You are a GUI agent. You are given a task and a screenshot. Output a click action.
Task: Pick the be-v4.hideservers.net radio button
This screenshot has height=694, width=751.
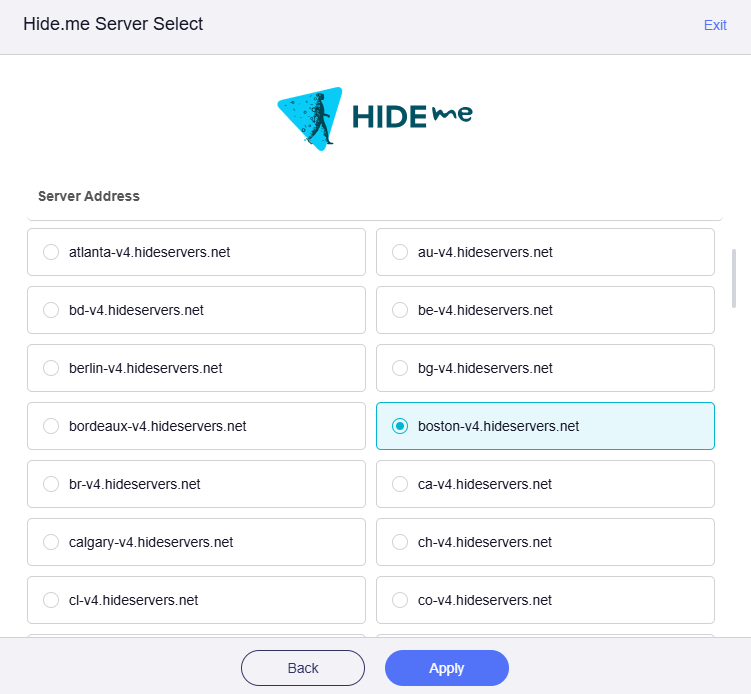pyautogui.click(x=400, y=310)
